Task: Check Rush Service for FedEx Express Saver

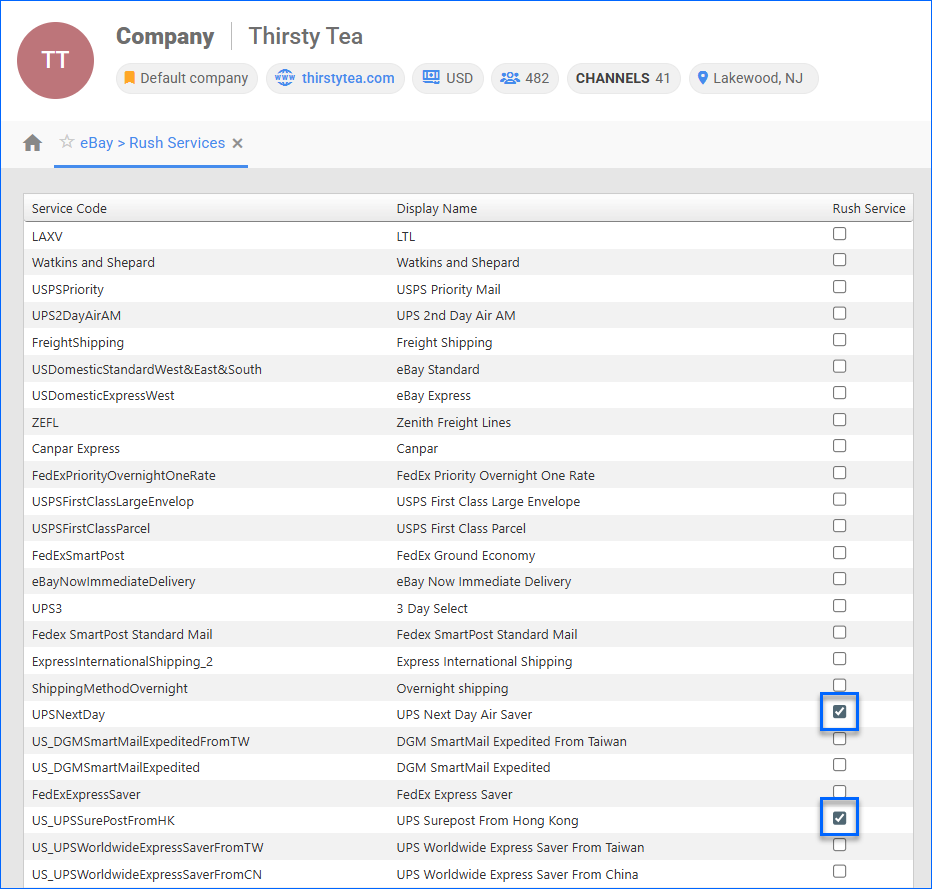Action: tap(840, 791)
